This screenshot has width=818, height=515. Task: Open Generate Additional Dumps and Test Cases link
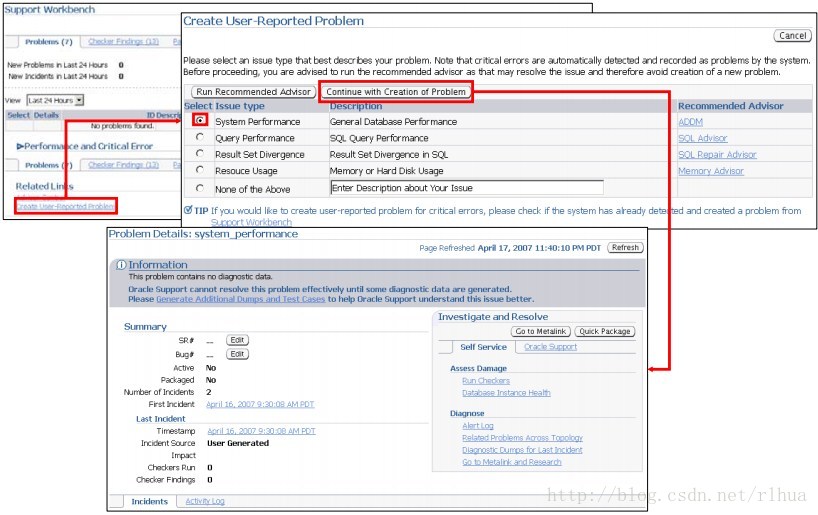click(240, 299)
